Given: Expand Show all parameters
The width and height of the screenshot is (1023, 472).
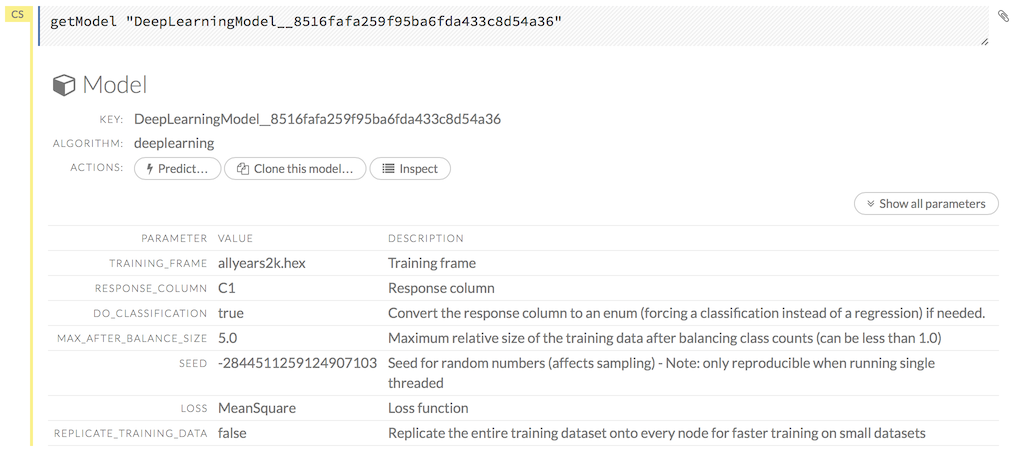Looking at the screenshot, I should point(926,204).
